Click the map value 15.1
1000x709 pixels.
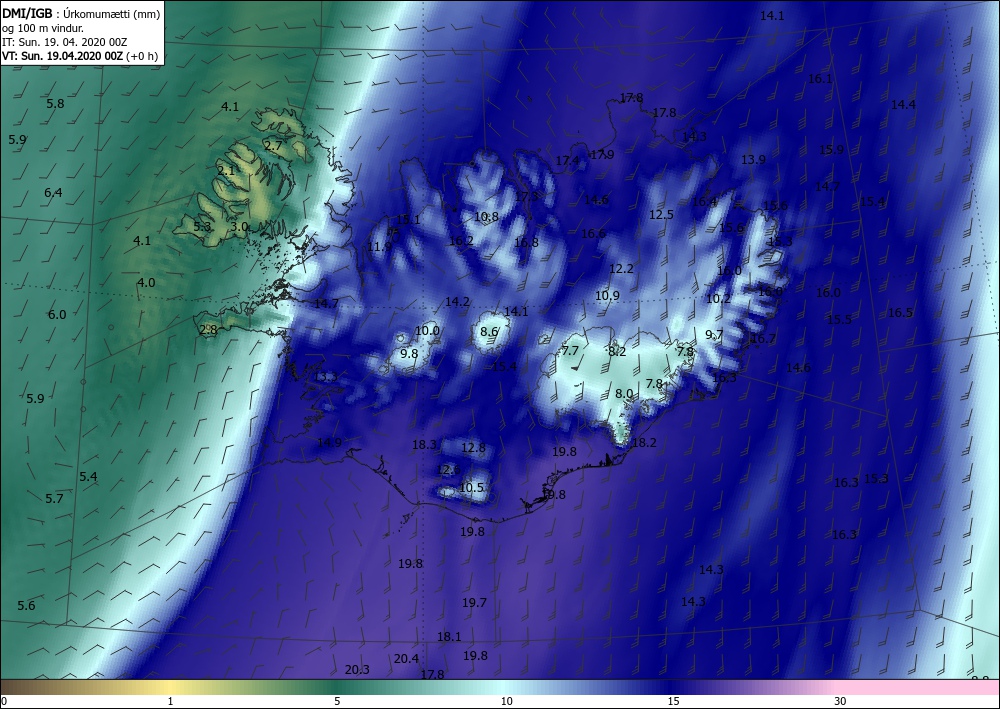pyautogui.click(x=408, y=219)
